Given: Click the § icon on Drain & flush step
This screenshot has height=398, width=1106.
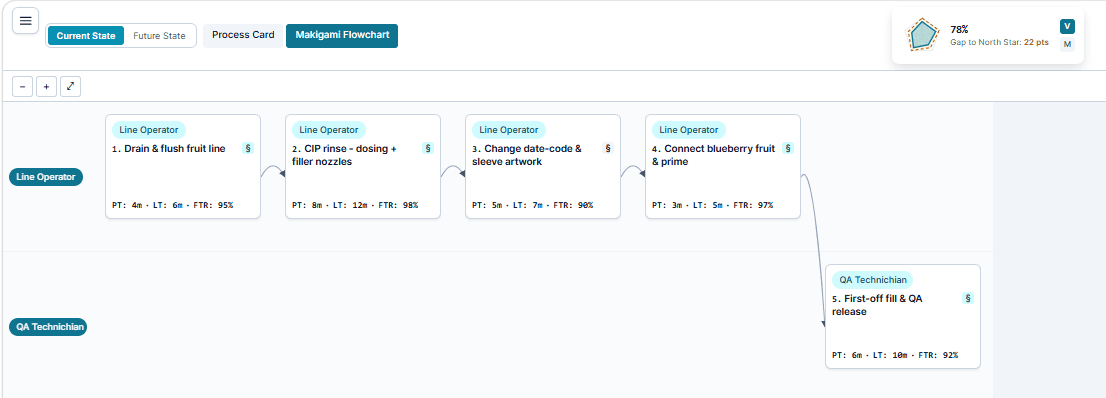Looking at the screenshot, I should 248,148.
